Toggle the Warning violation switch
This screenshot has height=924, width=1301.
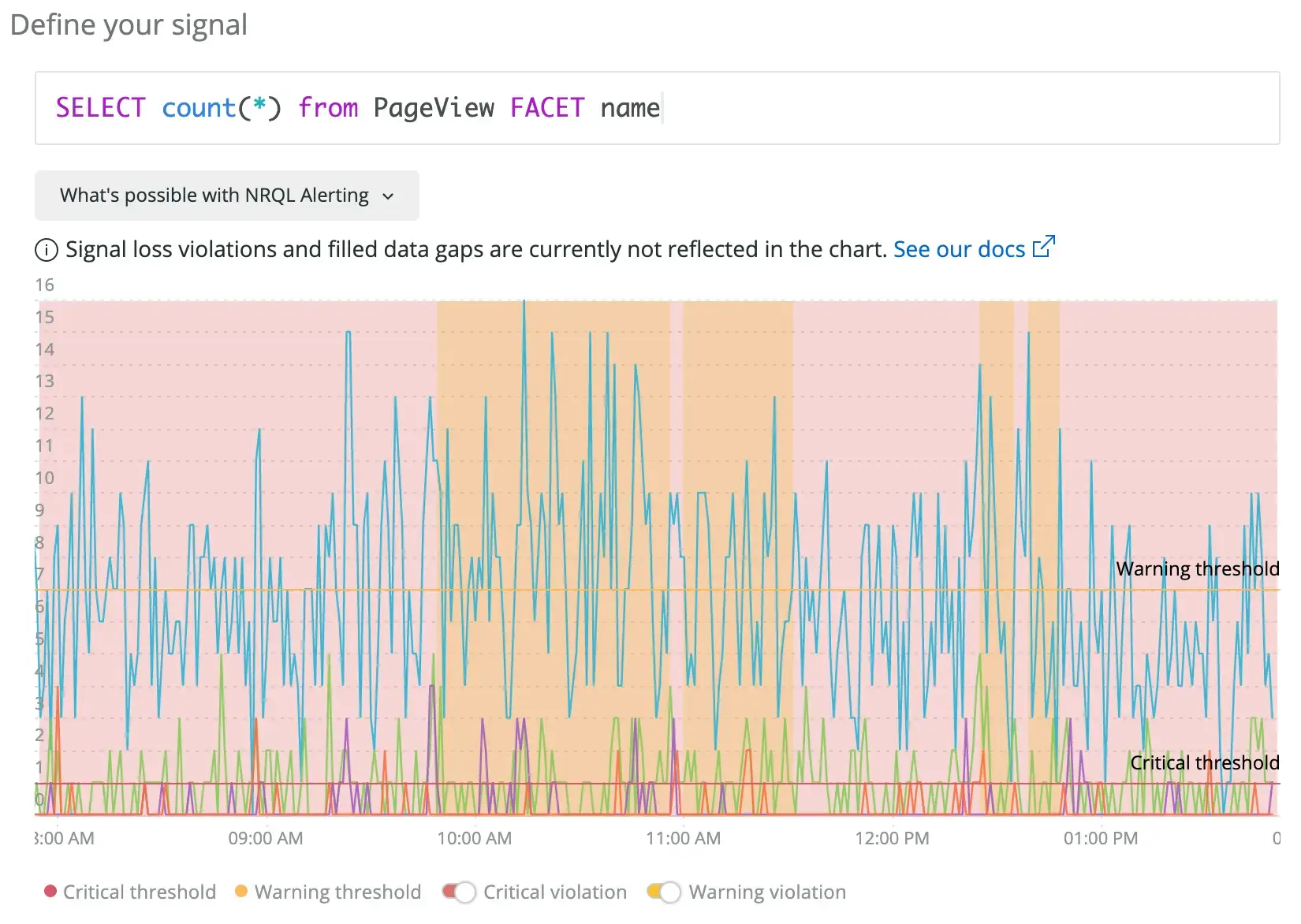click(x=664, y=892)
